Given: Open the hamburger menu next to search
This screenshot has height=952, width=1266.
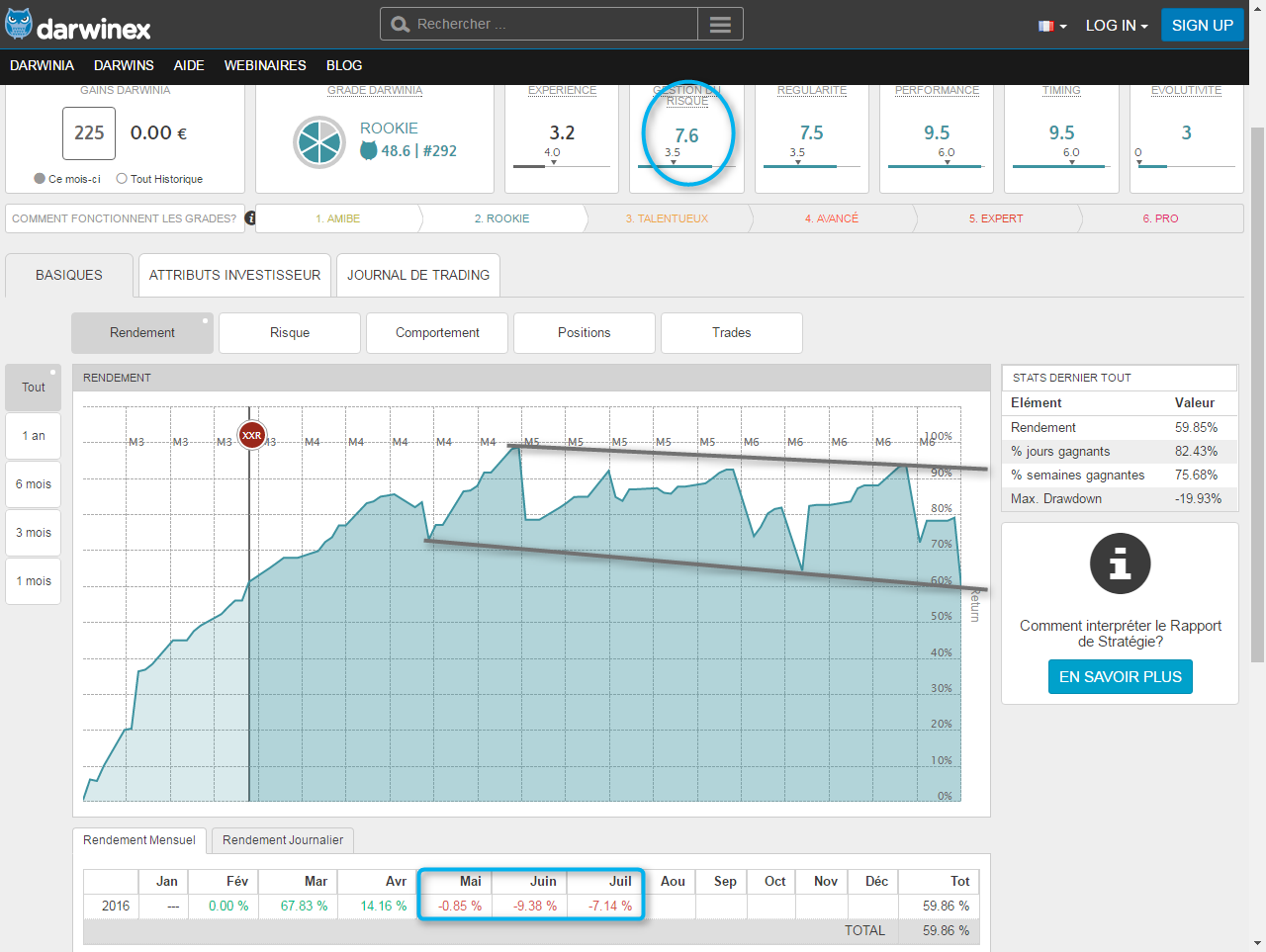Looking at the screenshot, I should (x=720, y=25).
